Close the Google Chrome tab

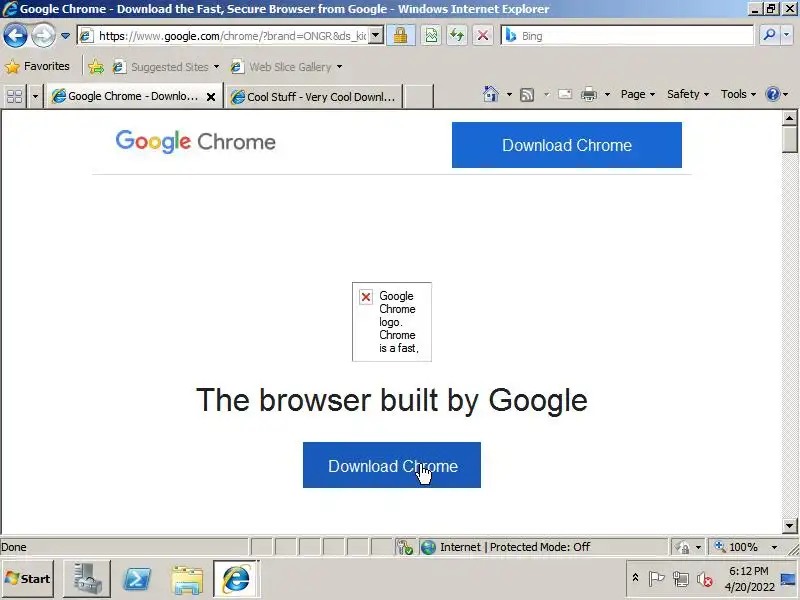pos(211,96)
